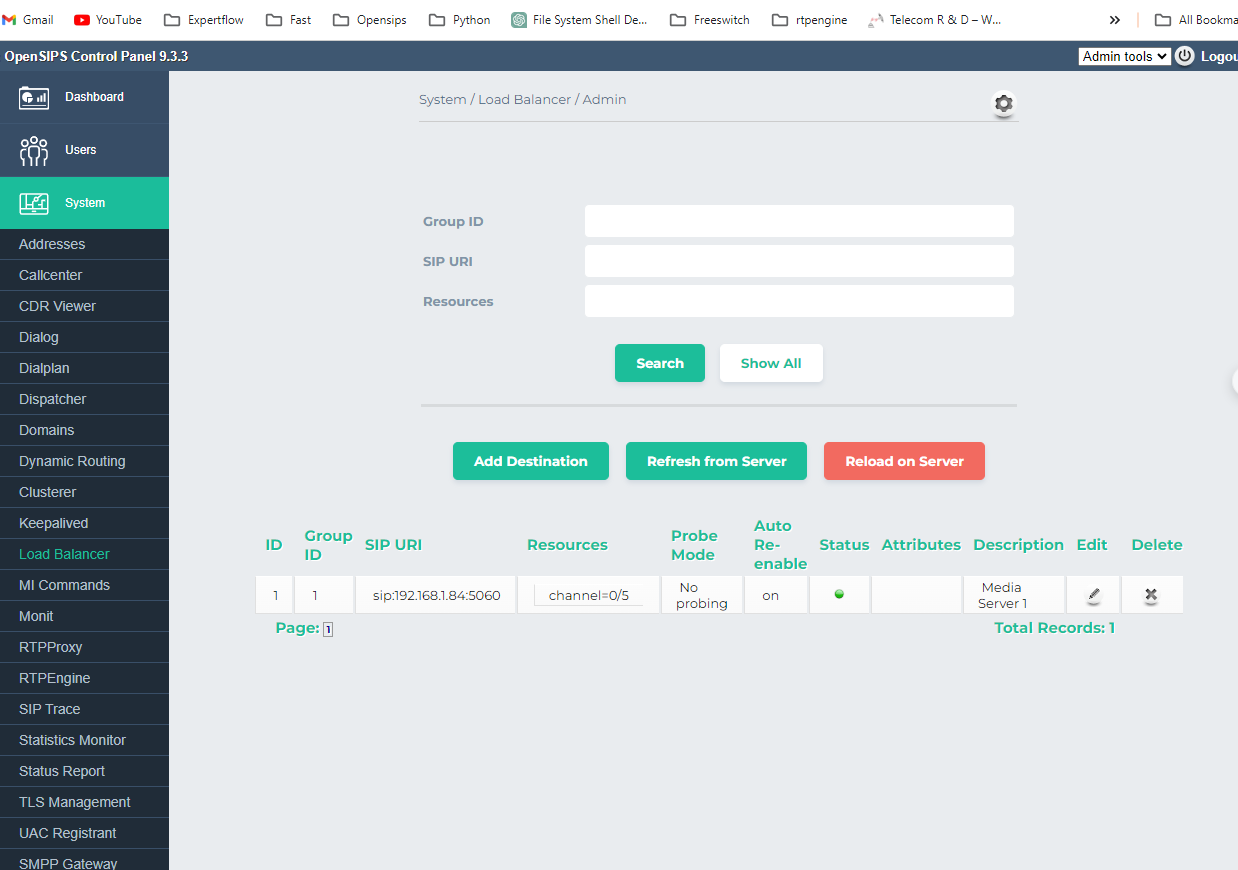Open the Users section icon
Screen dimensions: 1238x870
click(x=34, y=150)
